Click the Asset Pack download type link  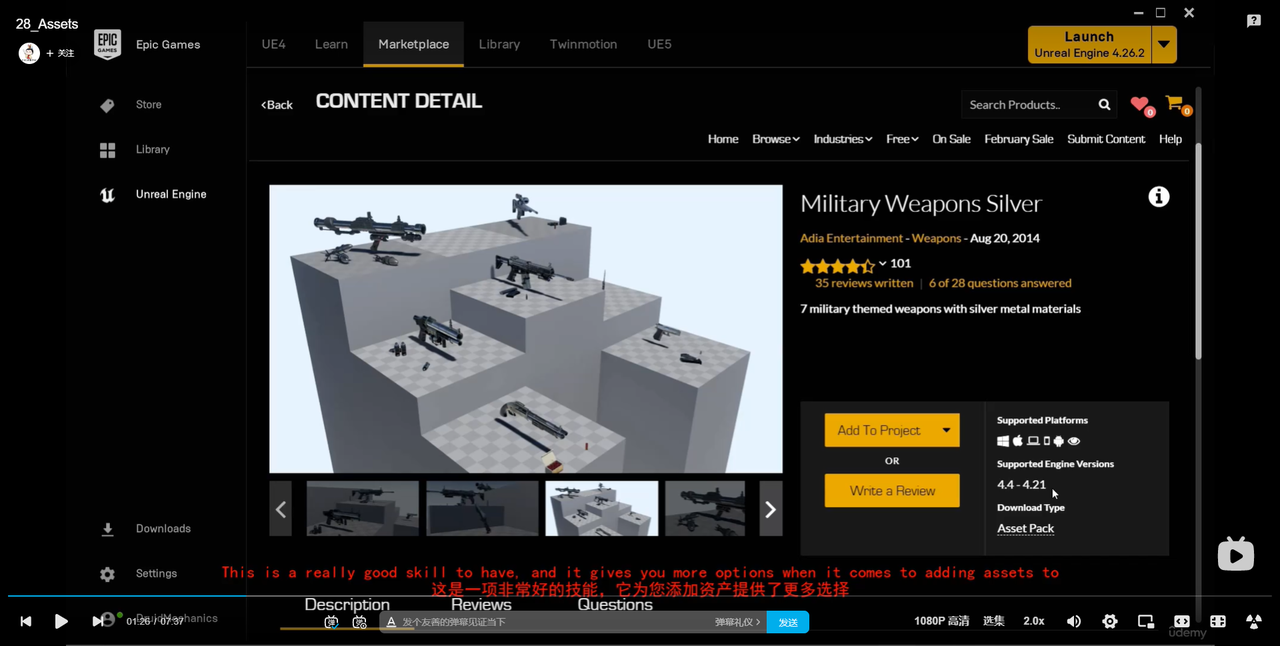(1025, 529)
